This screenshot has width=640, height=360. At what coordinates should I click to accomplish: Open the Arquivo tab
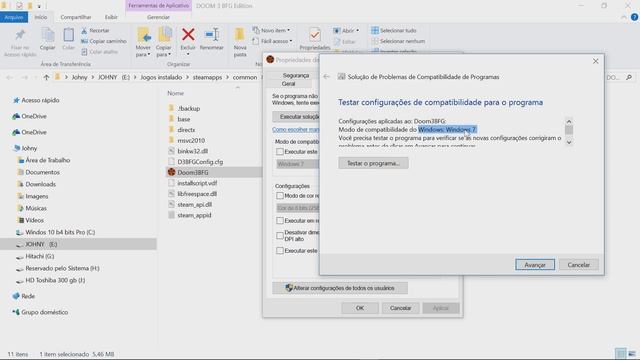[14, 17]
